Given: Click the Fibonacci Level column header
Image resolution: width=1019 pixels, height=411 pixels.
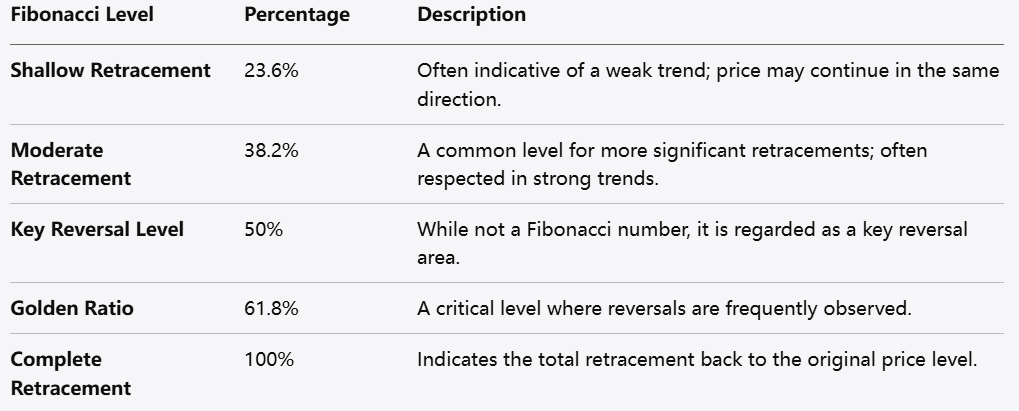Looking at the screenshot, I should point(82,15).
